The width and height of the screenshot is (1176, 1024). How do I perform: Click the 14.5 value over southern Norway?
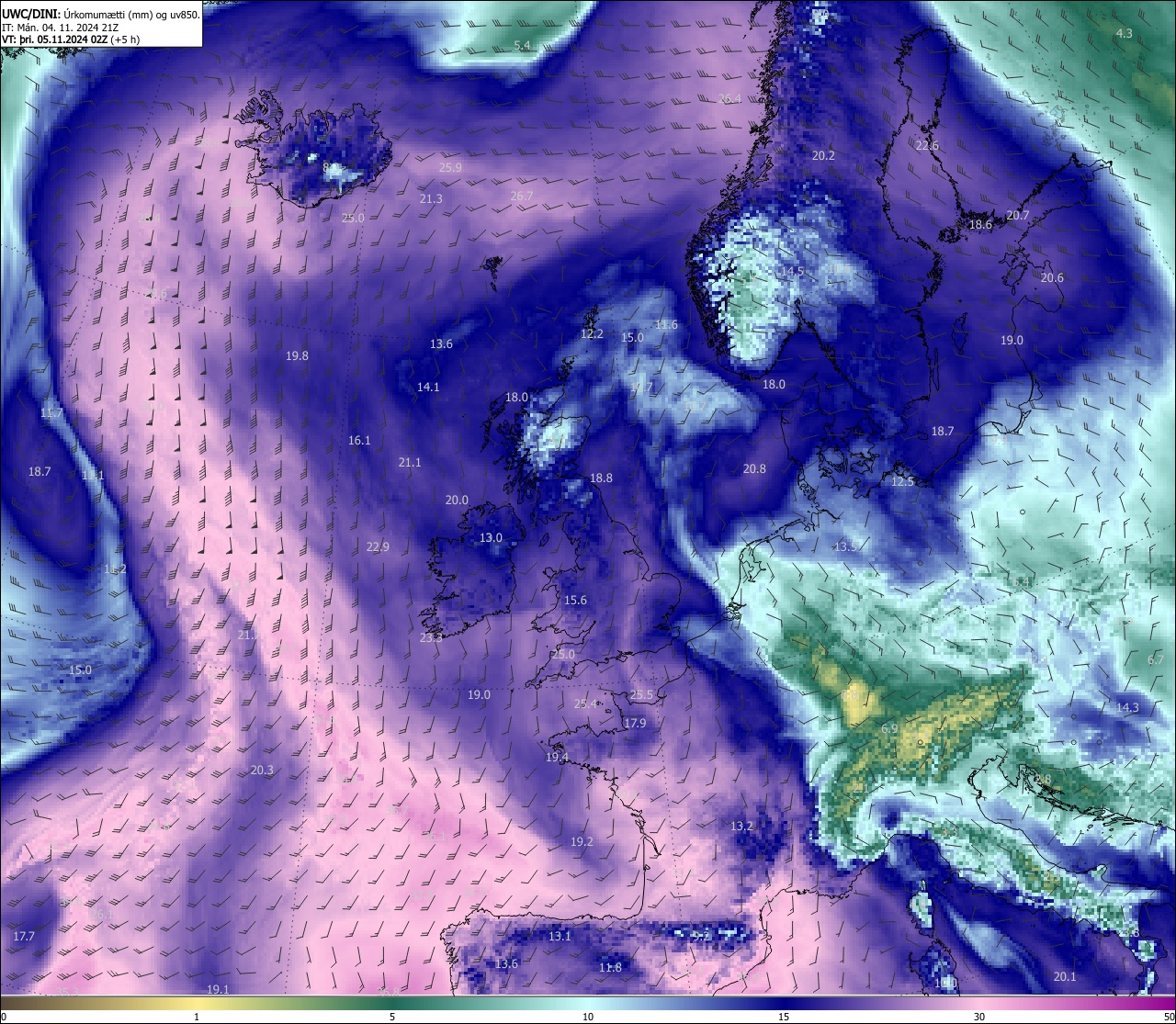[792, 272]
